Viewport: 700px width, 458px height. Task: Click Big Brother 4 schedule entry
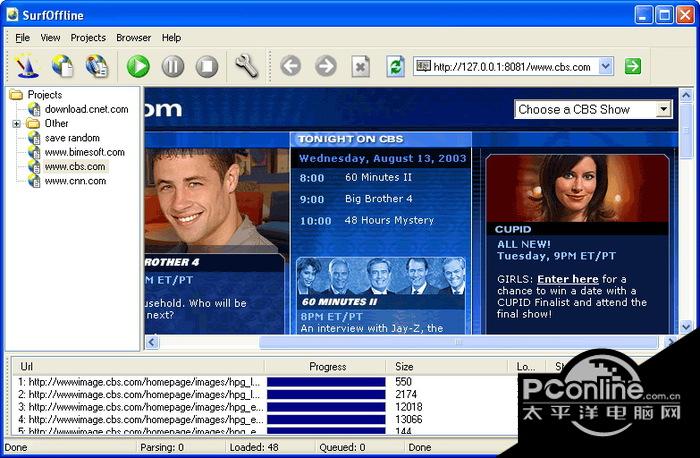(x=379, y=199)
